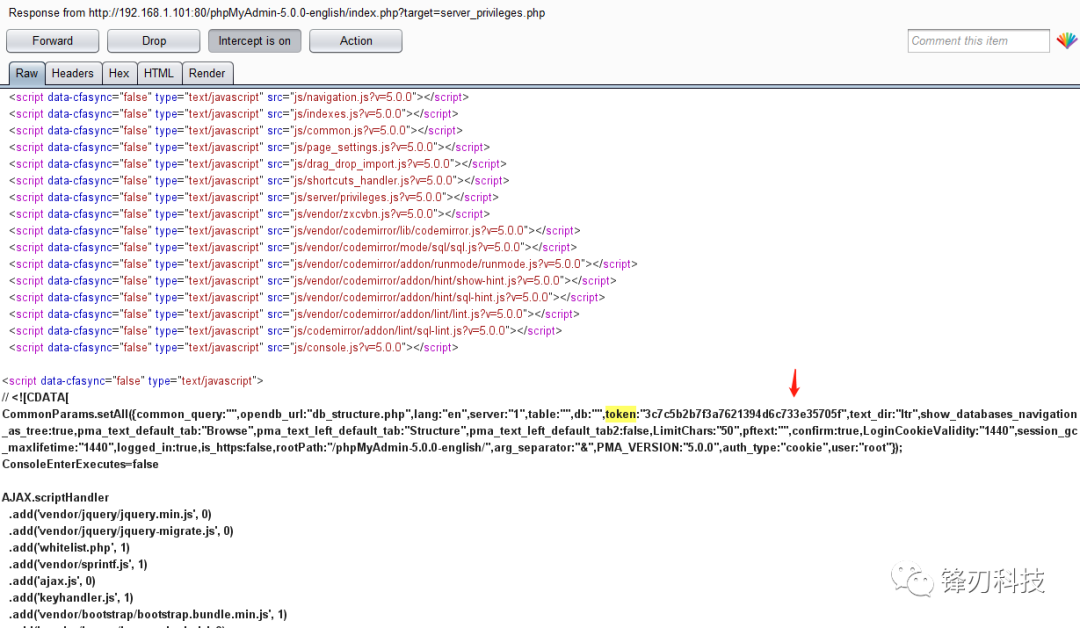The width and height of the screenshot is (1080, 628).
Task: Click the AJAX.scriptHandler line
Action: tap(55, 497)
